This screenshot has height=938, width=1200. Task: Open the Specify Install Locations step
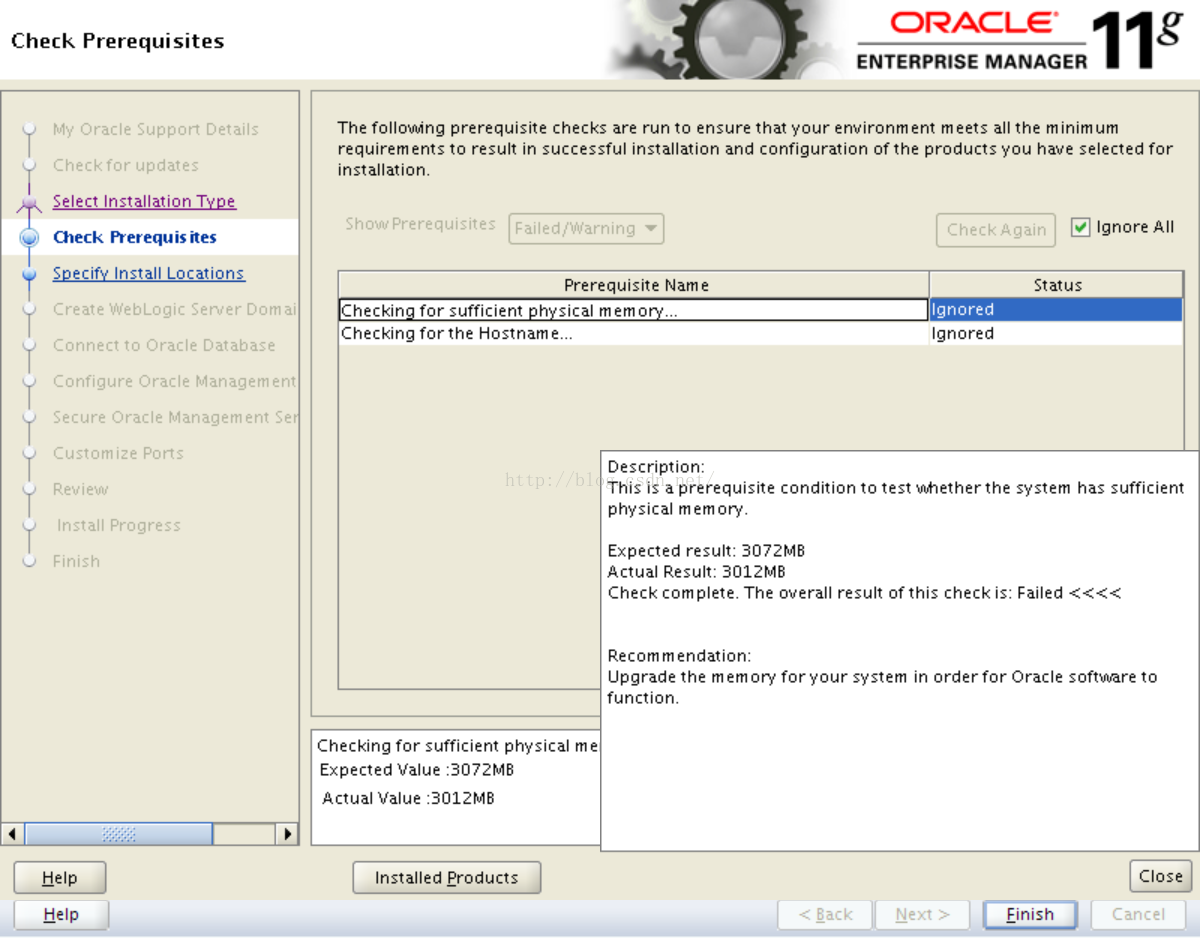tap(148, 273)
